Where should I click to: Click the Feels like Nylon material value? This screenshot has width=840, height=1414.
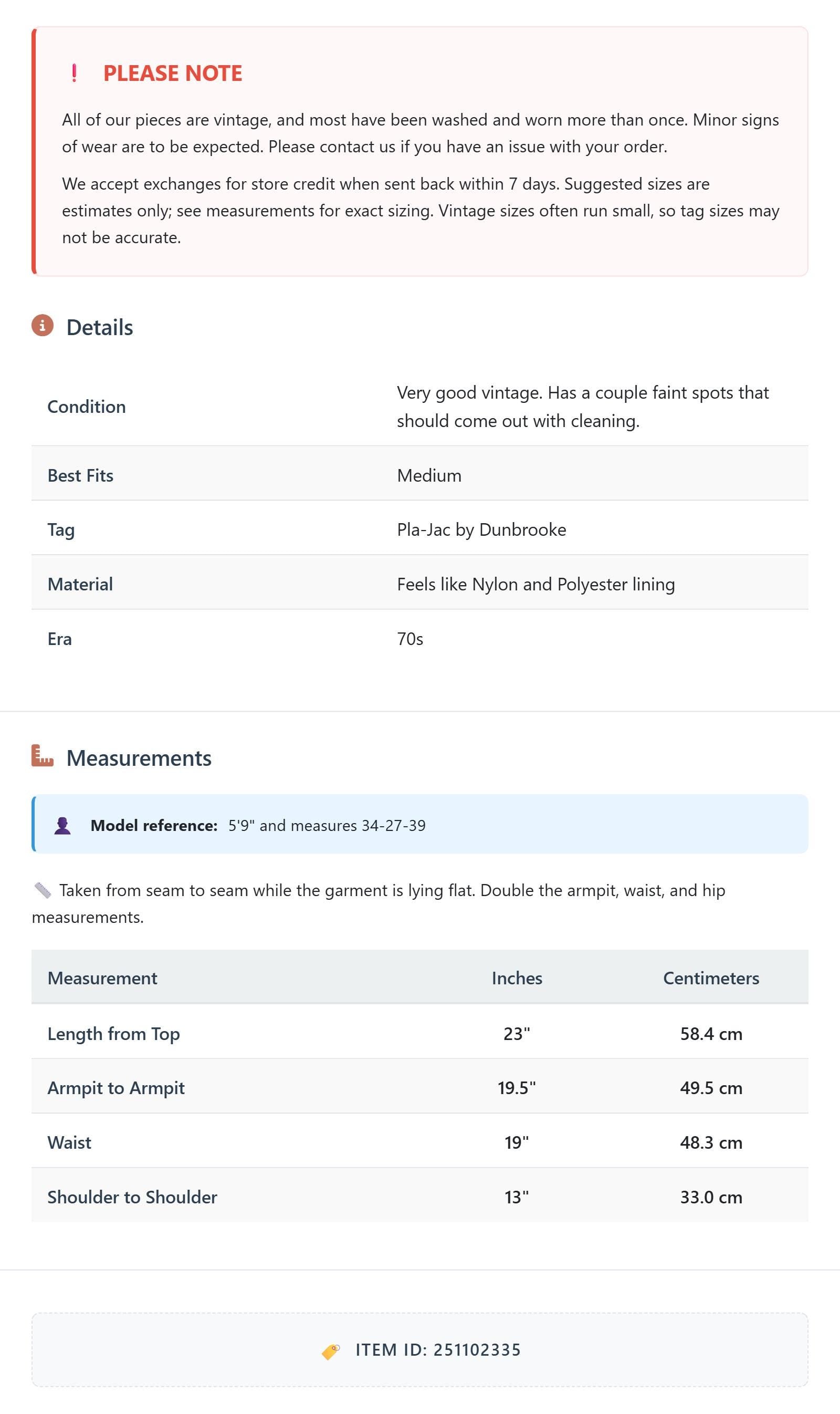coord(536,584)
